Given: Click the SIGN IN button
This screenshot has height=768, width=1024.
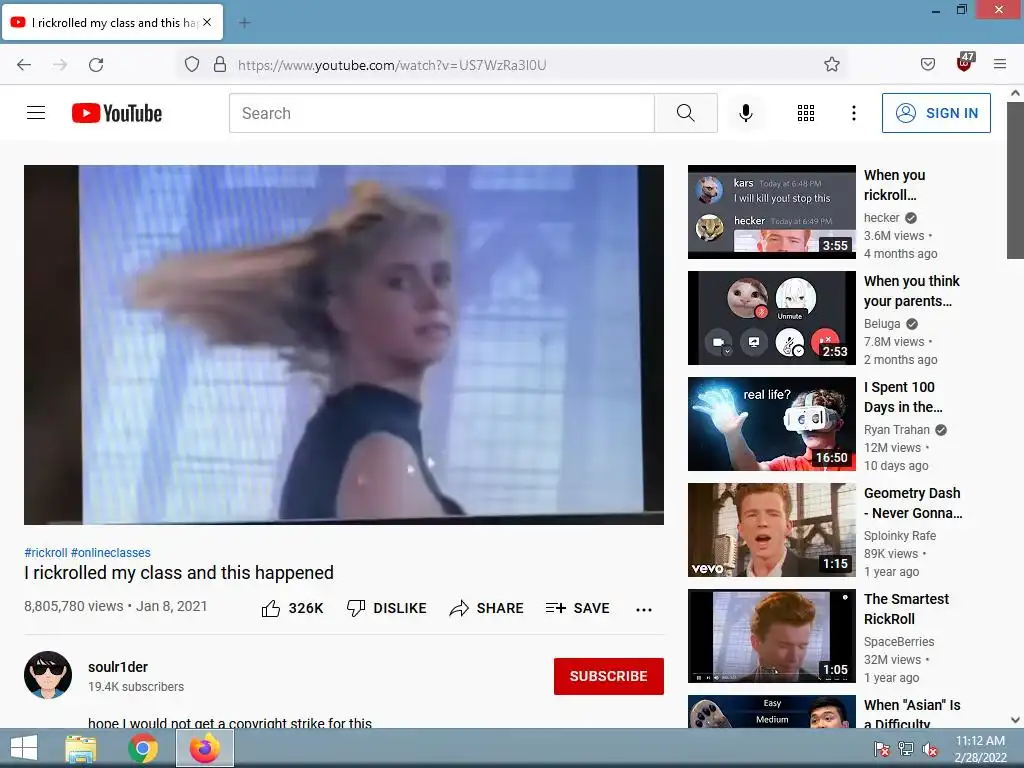Looking at the screenshot, I should tap(936, 113).
